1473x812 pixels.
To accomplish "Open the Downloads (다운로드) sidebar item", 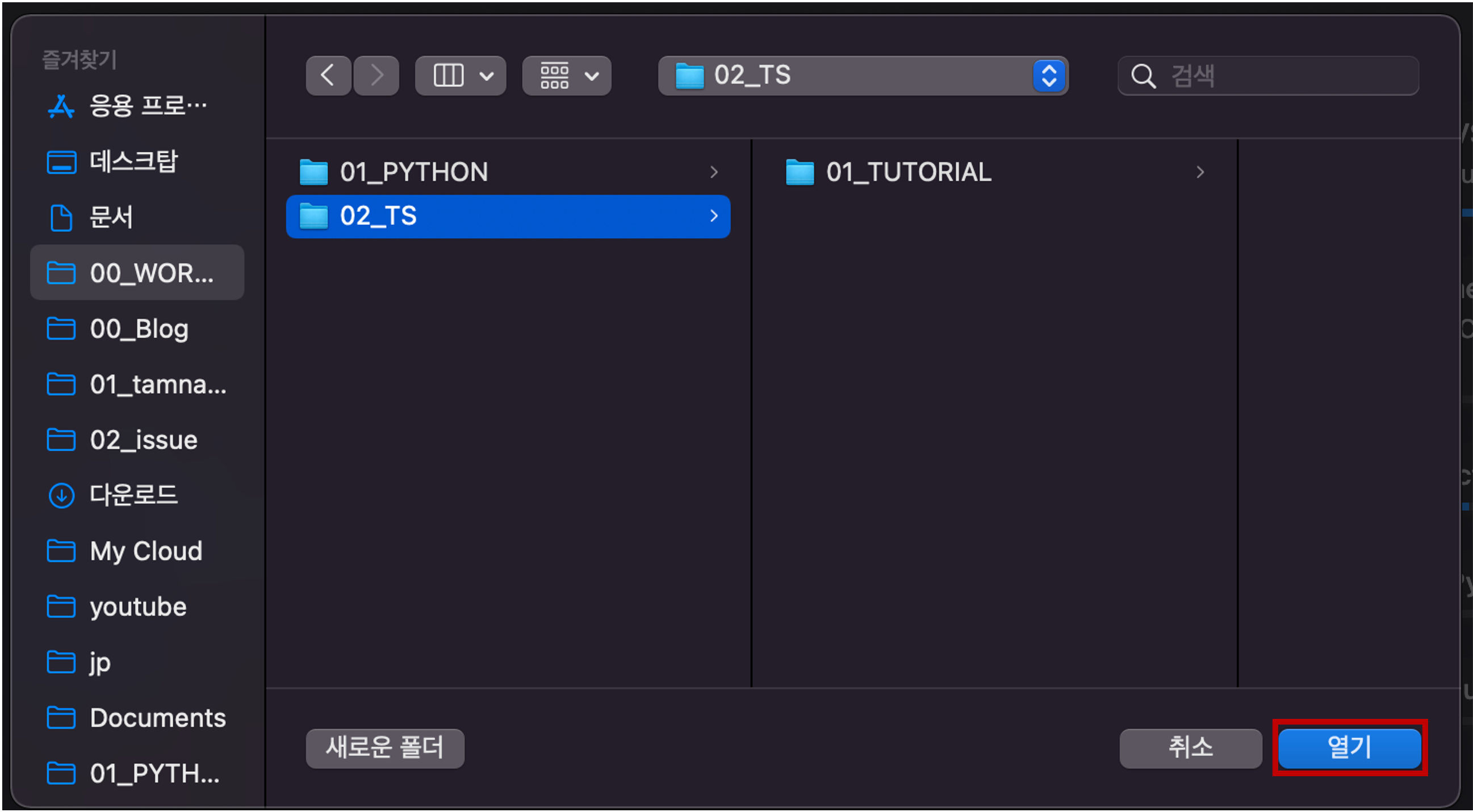I will (134, 495).
